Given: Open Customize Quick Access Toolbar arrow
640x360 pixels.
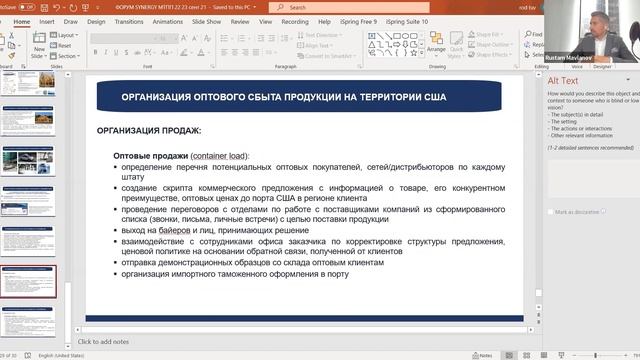Looking at the screenshot, I should tap(98, 8).
